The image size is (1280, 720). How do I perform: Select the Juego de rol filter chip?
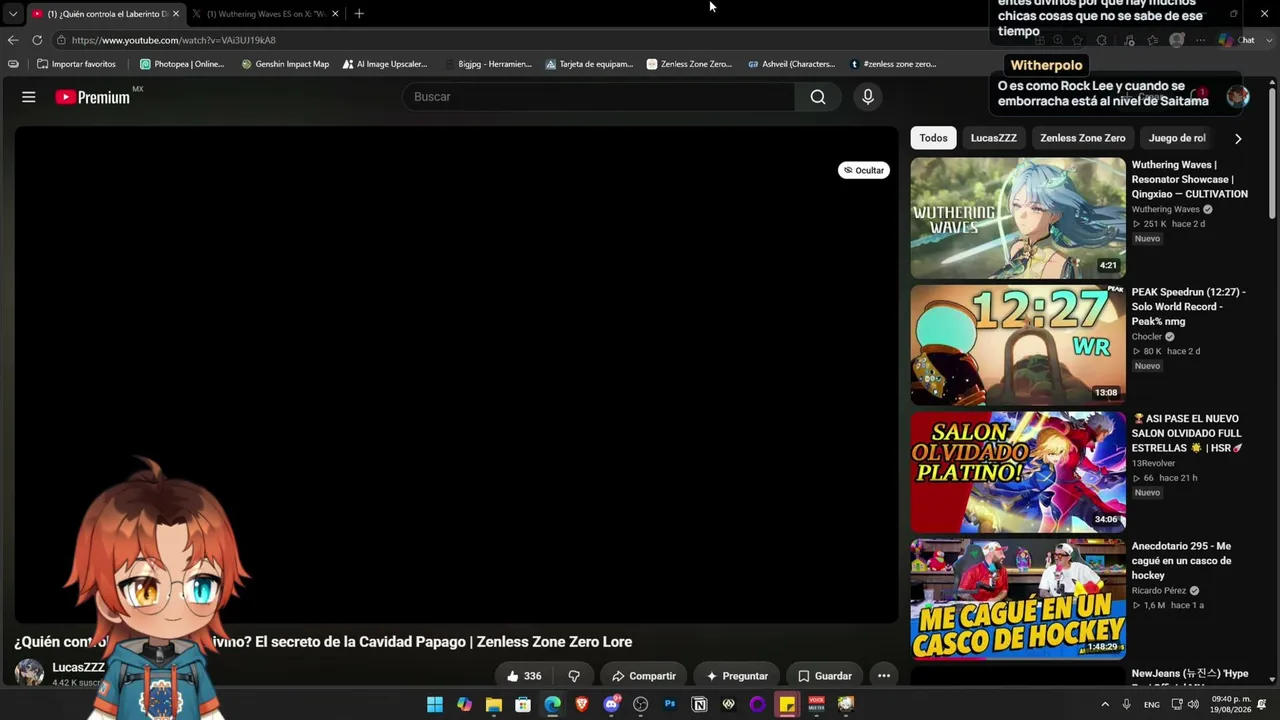(x=1177, y=138)
